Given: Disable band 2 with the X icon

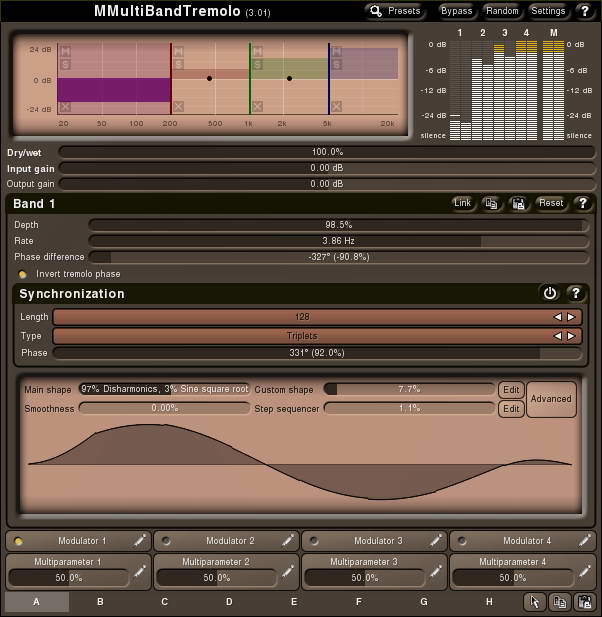Looking at the screenshot, I should (x=179, y=107).
